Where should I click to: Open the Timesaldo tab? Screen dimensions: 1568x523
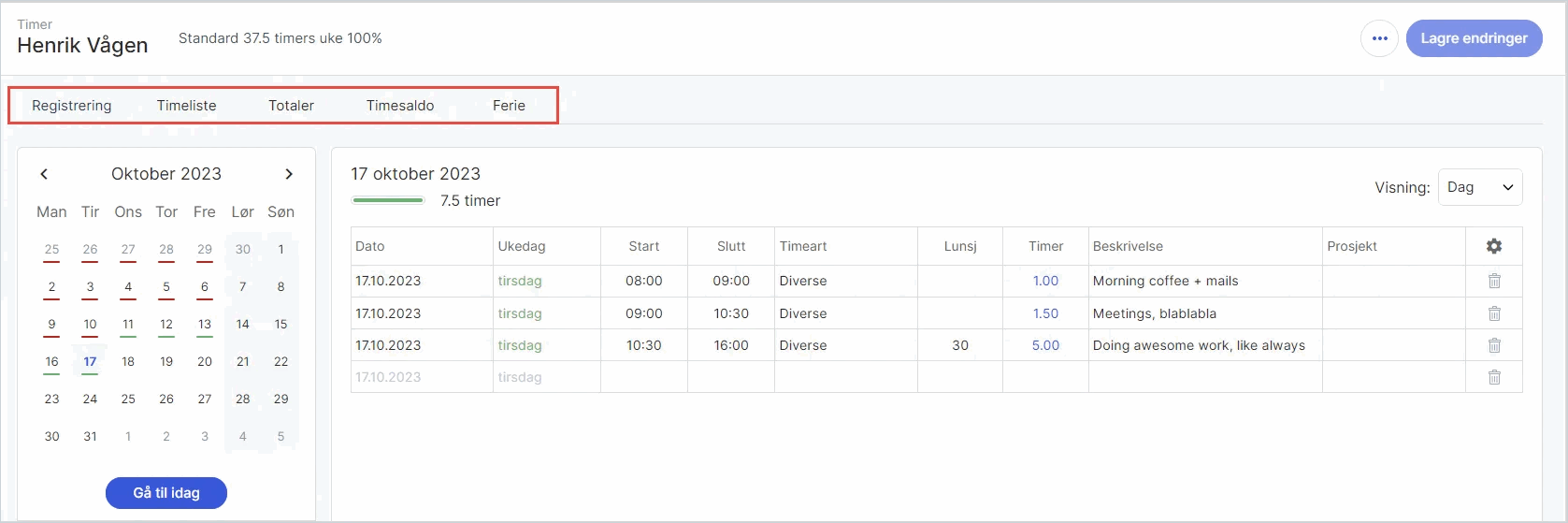[x=400, y=106]
